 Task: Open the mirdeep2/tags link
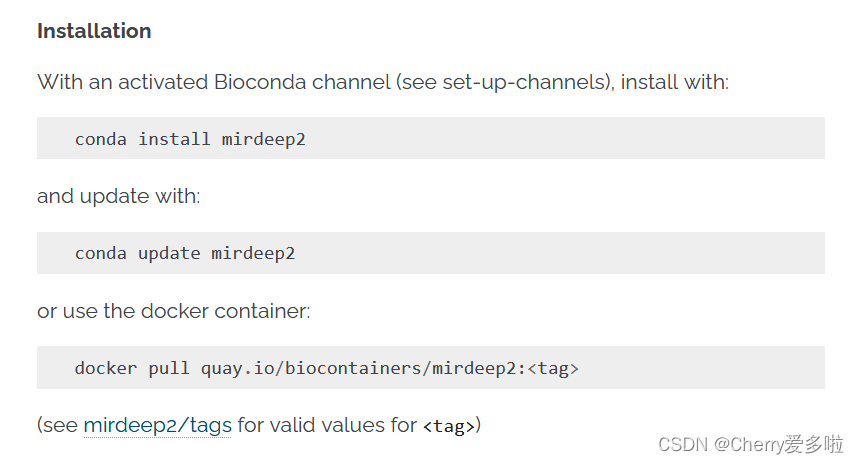coord(157,425)
